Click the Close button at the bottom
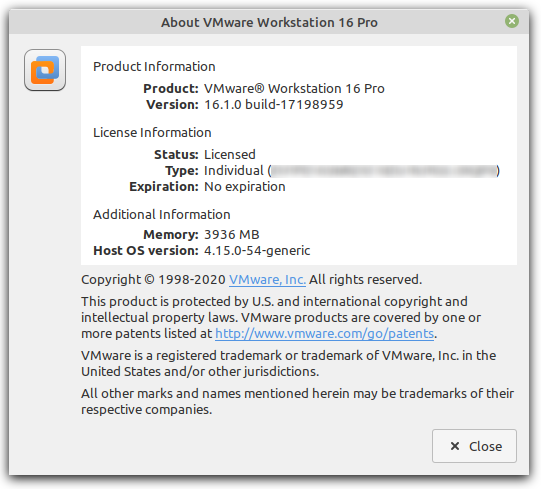This screenshot has width=541, height=489. [x=474, y=446]
